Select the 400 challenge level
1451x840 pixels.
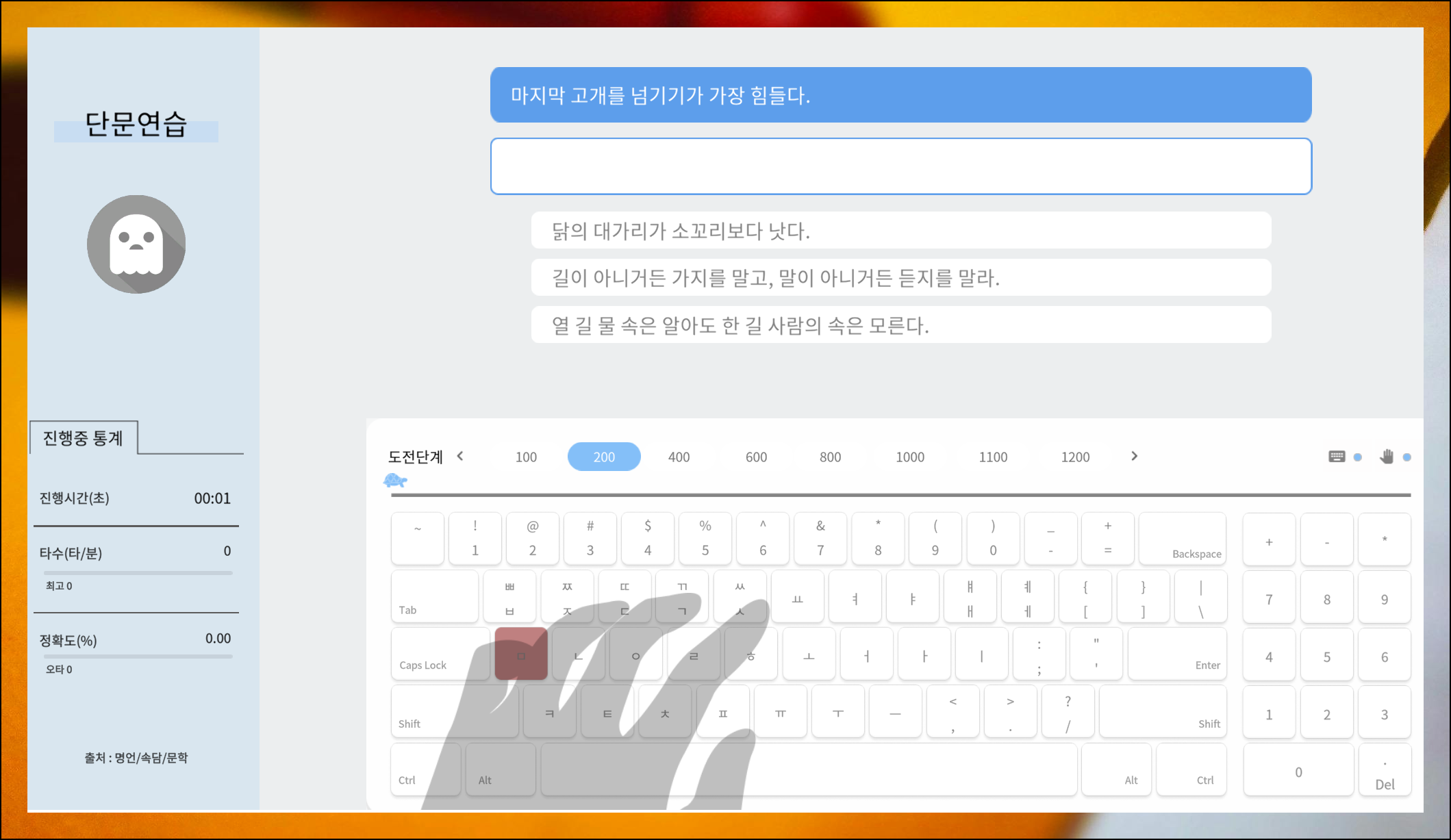[x=679, y=457]
